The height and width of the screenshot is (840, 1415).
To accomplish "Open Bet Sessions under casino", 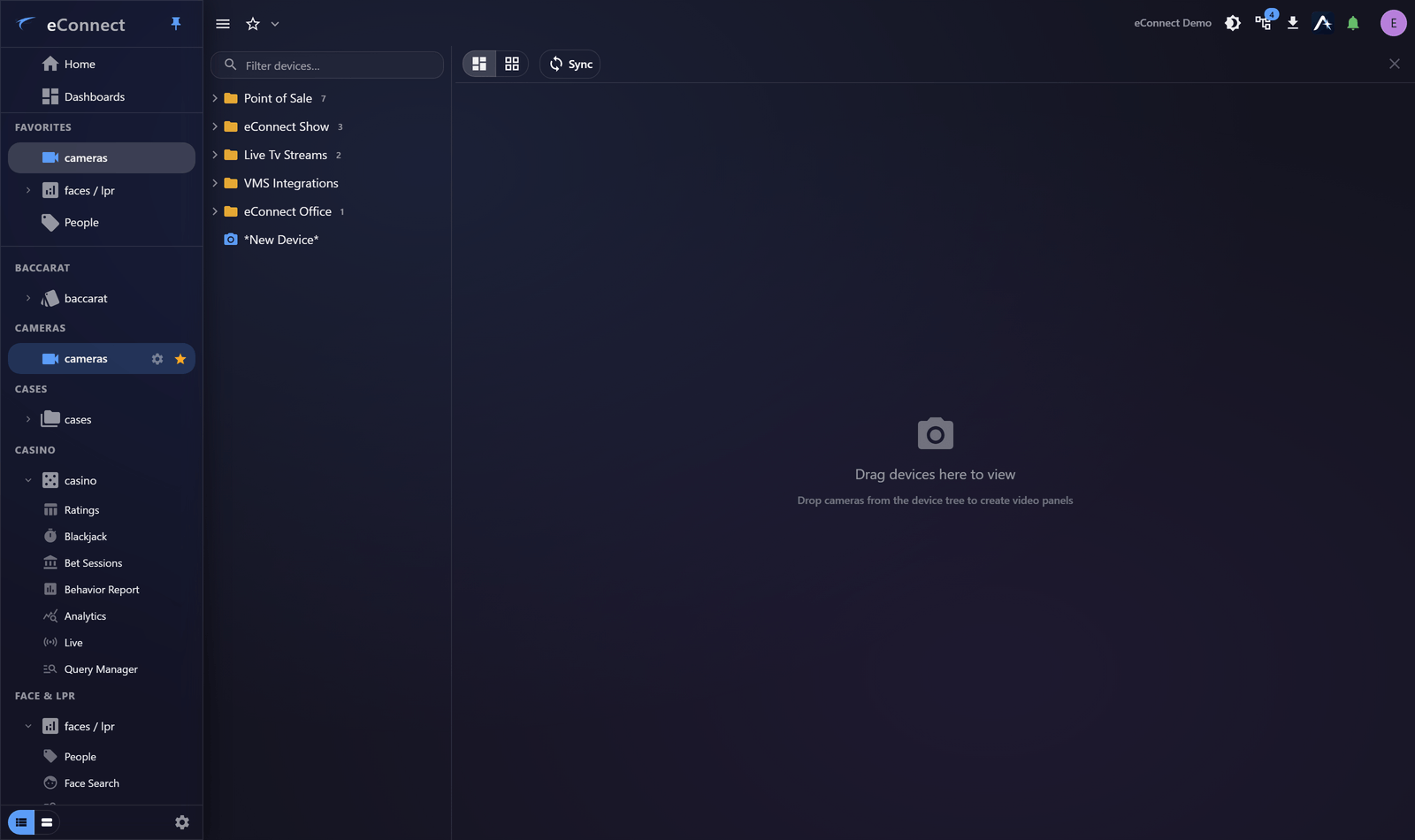I will [102, 563].
